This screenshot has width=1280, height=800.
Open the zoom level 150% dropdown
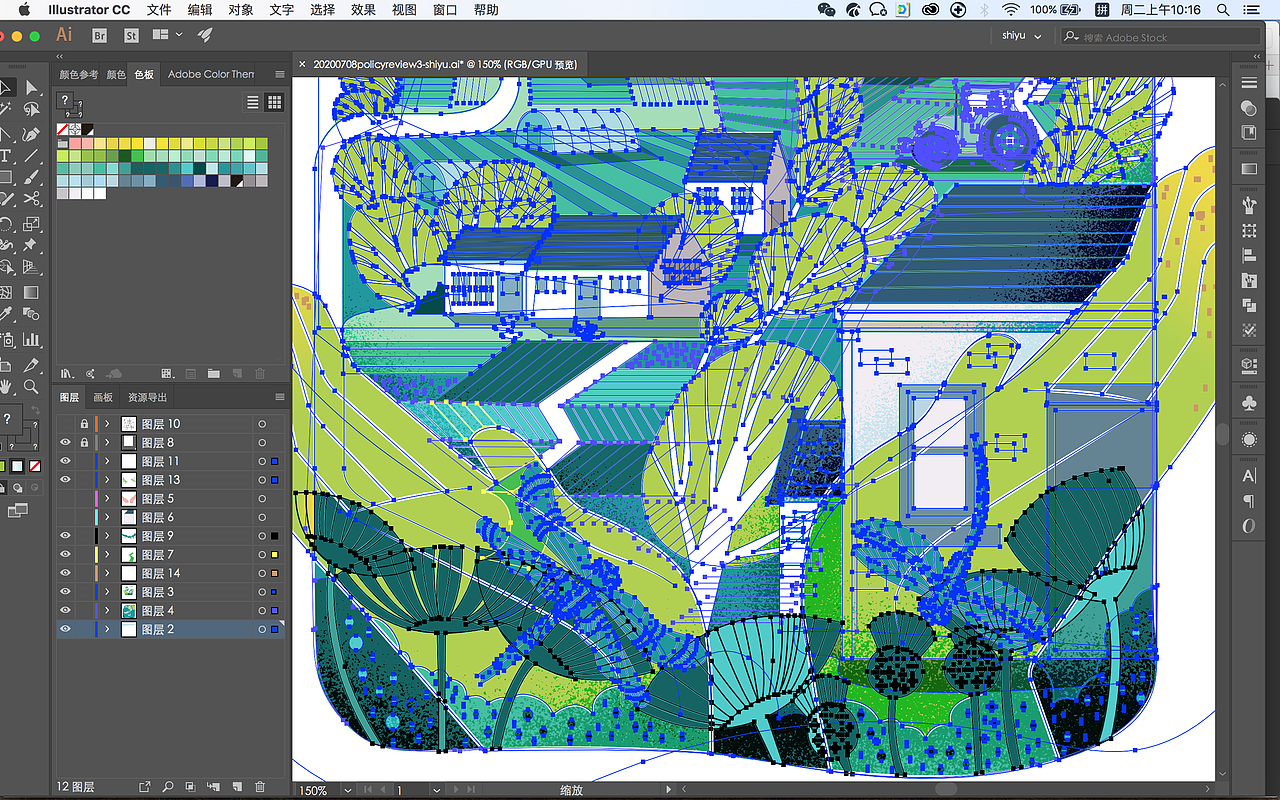coord(347,790)
